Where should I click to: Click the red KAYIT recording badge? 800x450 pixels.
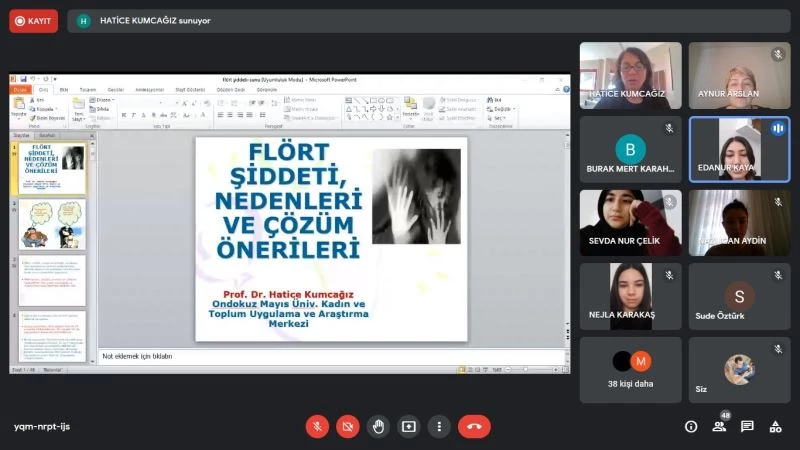34,20
